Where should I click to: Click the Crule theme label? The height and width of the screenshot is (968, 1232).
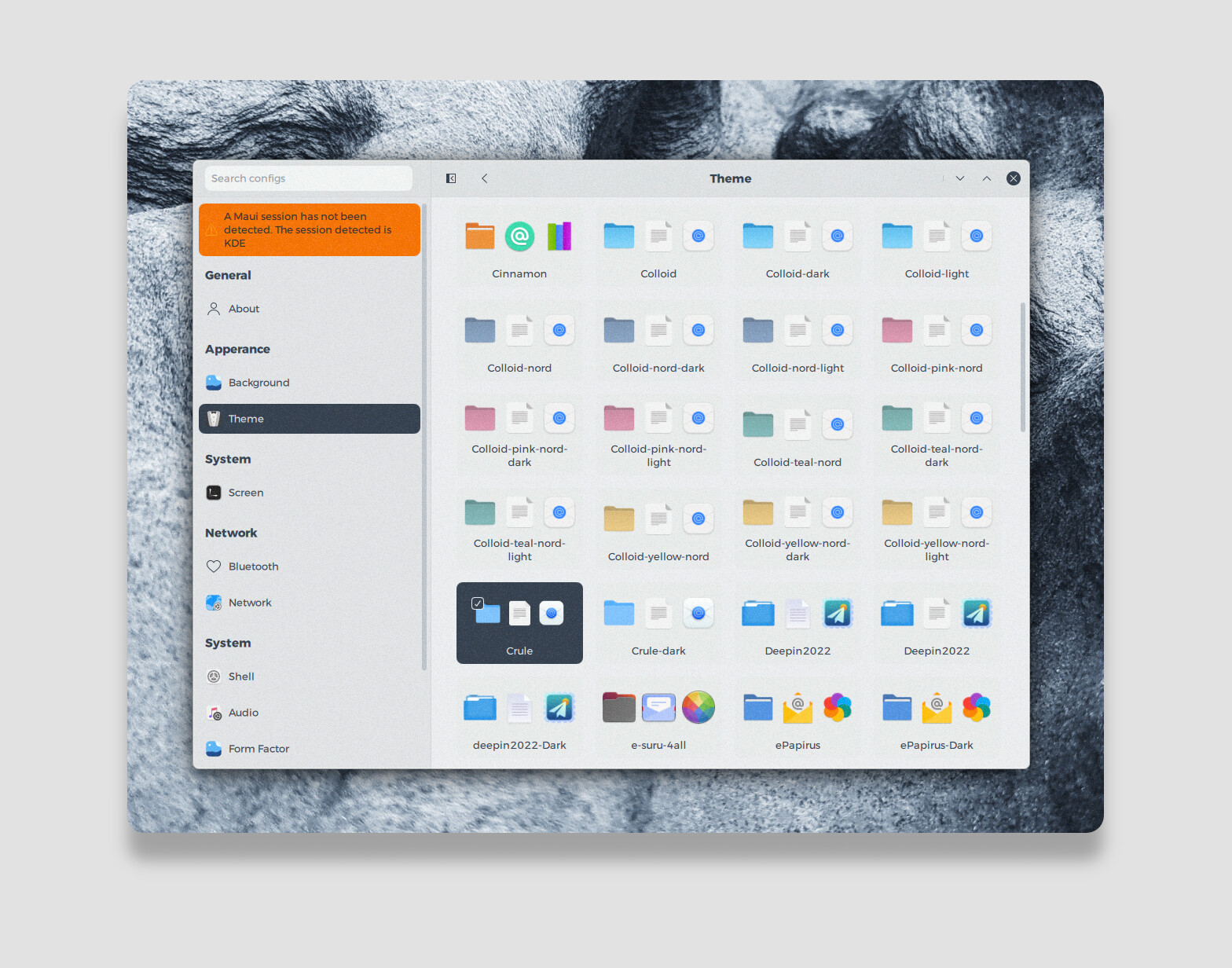pos(519,651)
